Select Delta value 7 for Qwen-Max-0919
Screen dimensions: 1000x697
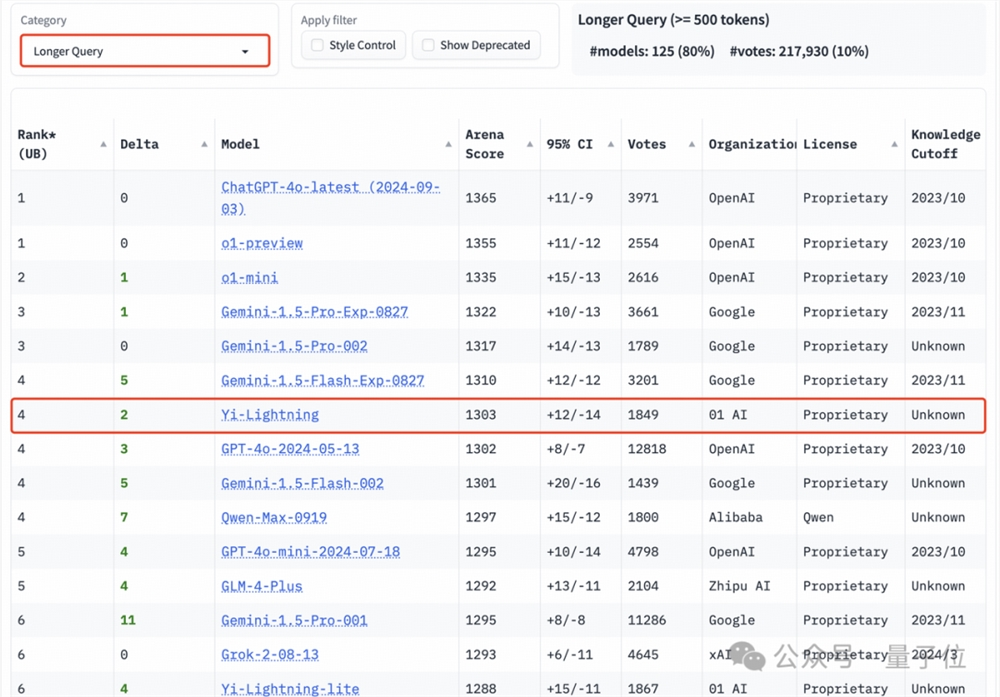(124, 517)
